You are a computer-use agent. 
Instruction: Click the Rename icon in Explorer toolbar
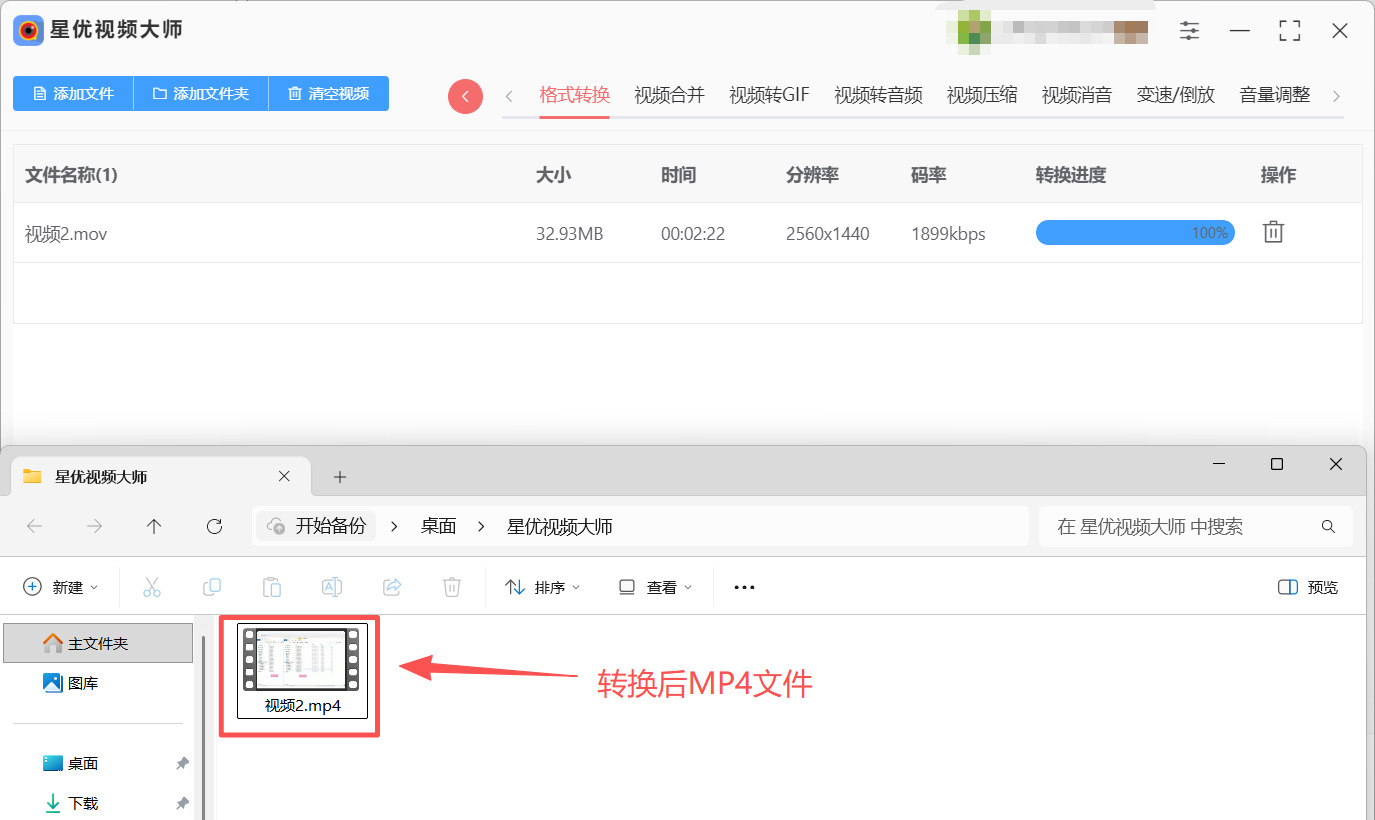click(332, 587)
